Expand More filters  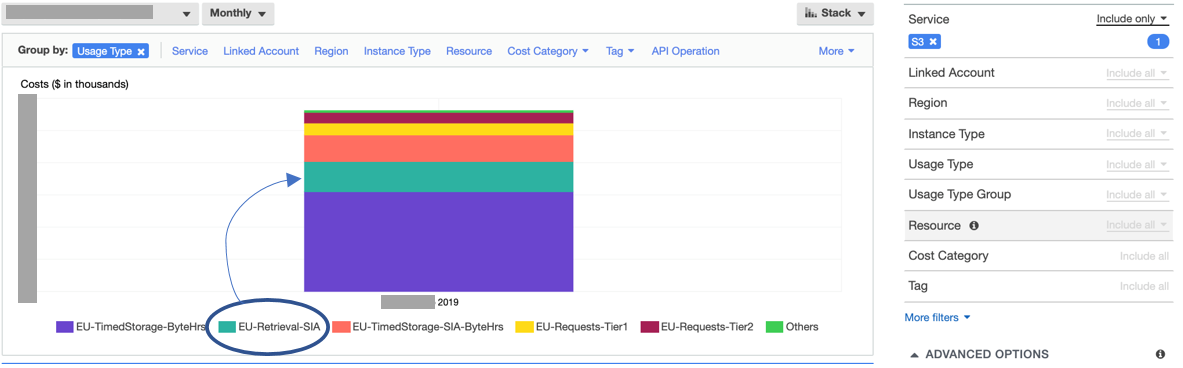pyautogui.click(x=937, y=317)
